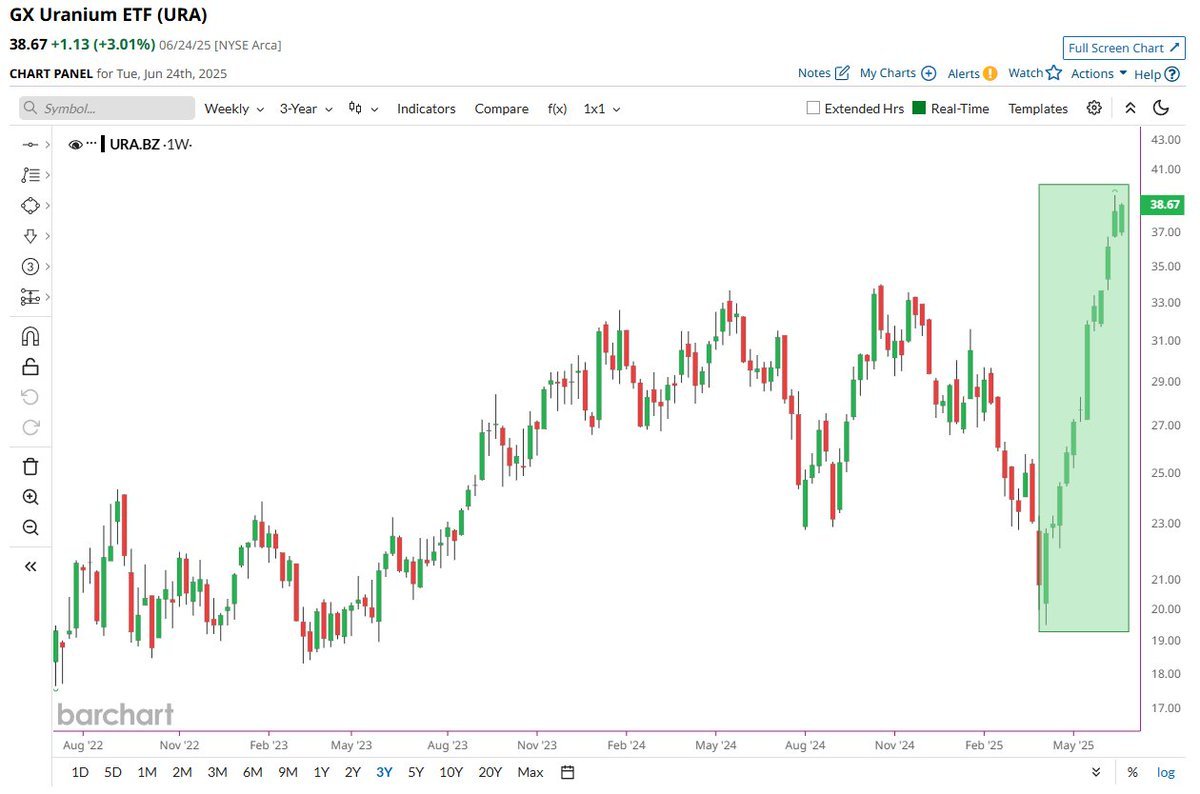Delete drawings with the trash icon
The image size is (1200, 794).
(30, 466)
